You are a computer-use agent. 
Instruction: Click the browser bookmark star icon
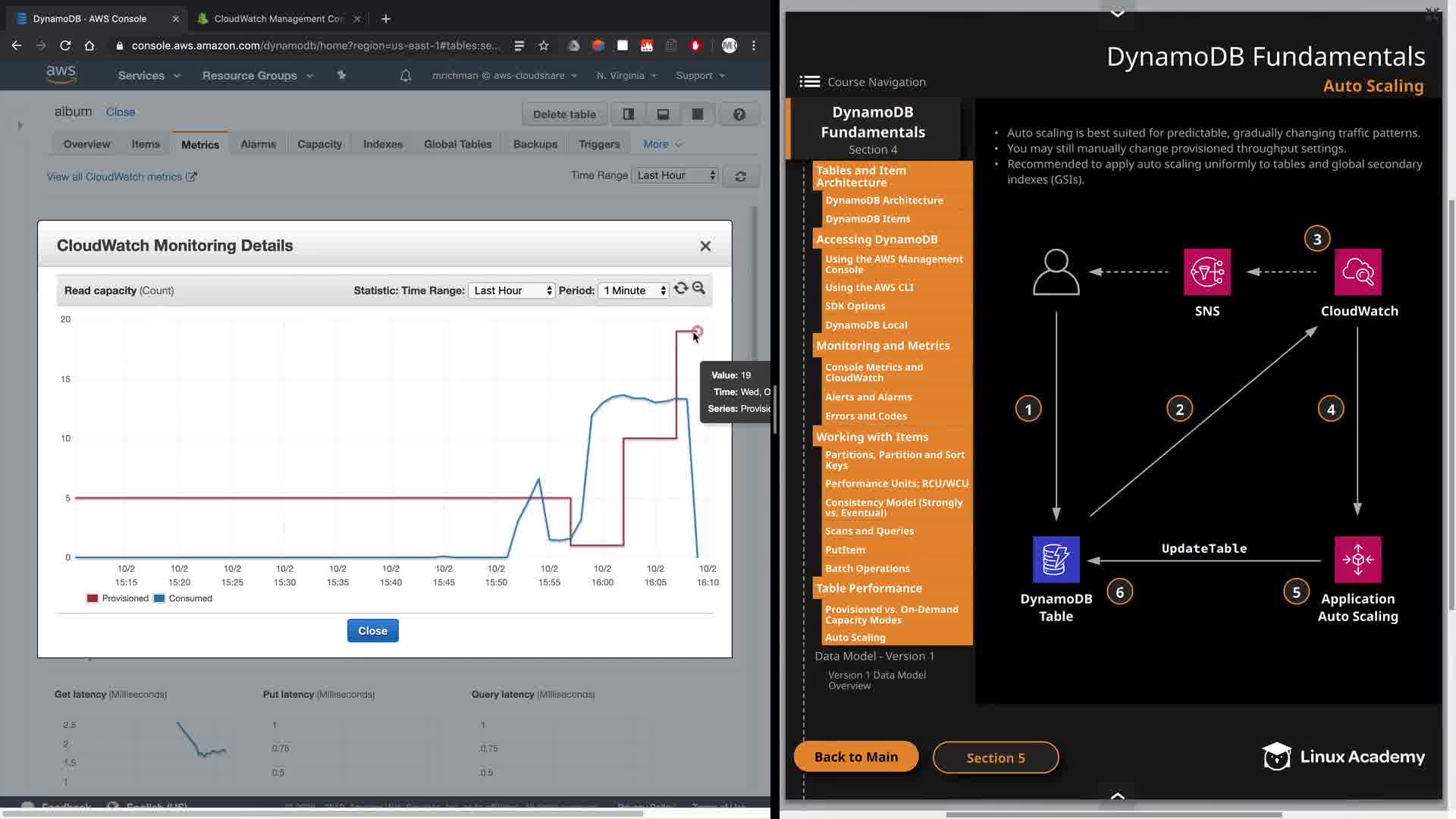[544, 45]
